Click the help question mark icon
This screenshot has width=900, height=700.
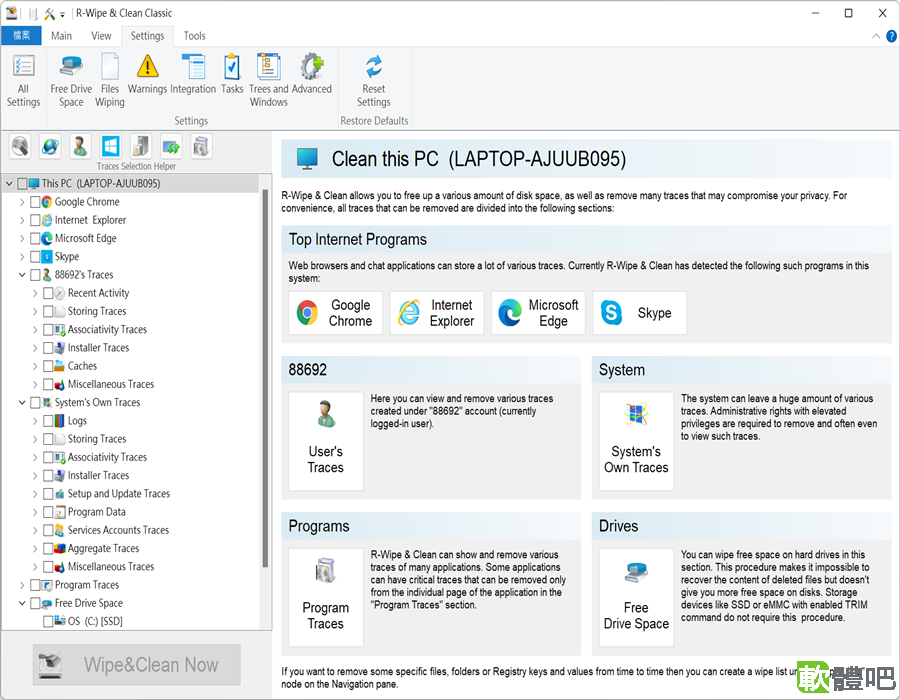(891, 36)
